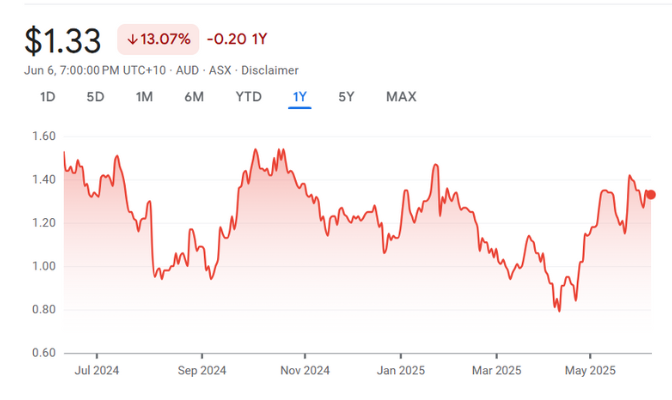Image resolution: width=672 pixels, height=400 pixels.
Task: Select the 5D range tab
Action: pyautogui.click(x=95, y=97)
